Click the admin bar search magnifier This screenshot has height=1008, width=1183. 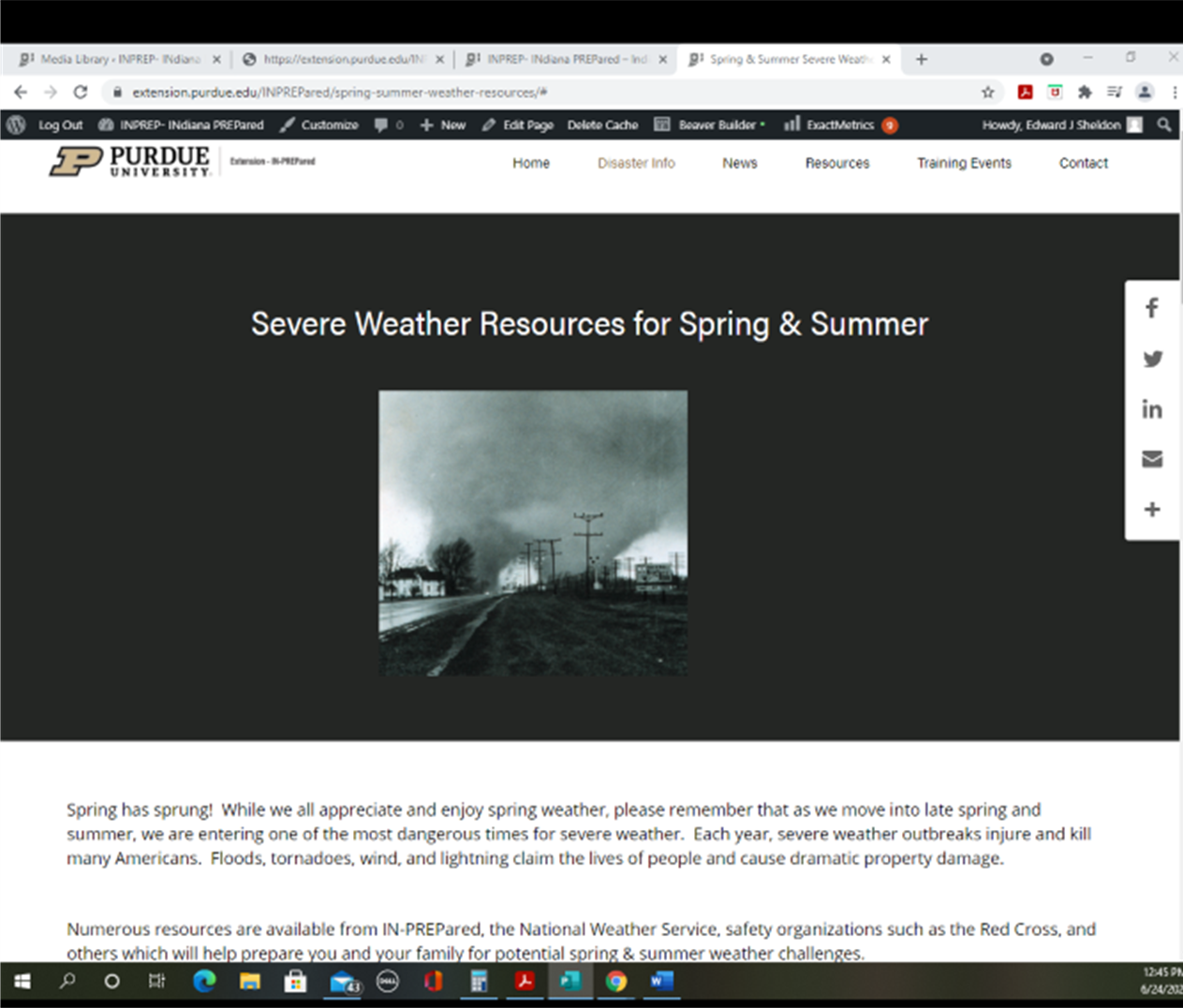(1164, 125)
